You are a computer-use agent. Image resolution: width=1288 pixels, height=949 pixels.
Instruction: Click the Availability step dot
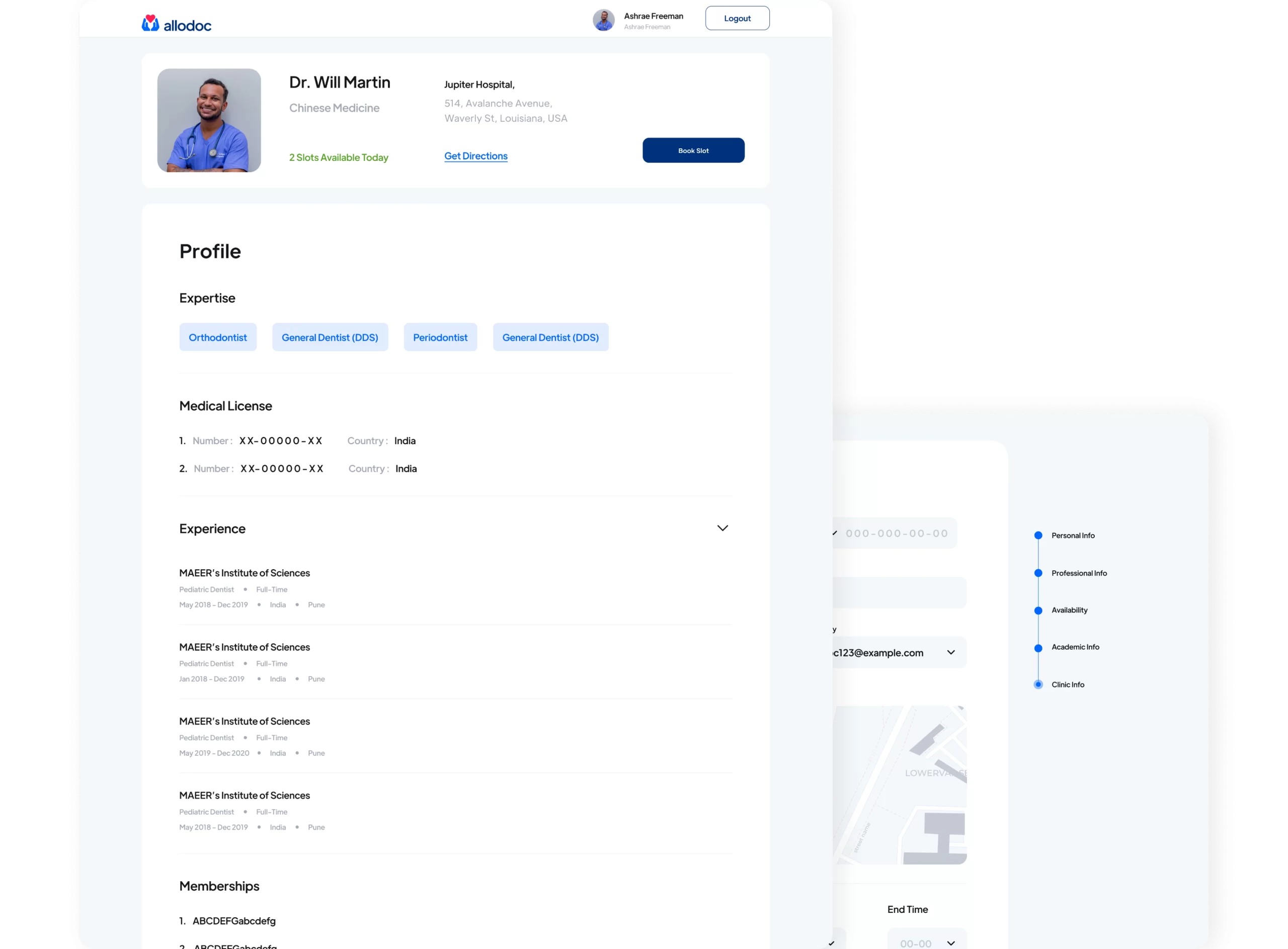(1038, 611)
